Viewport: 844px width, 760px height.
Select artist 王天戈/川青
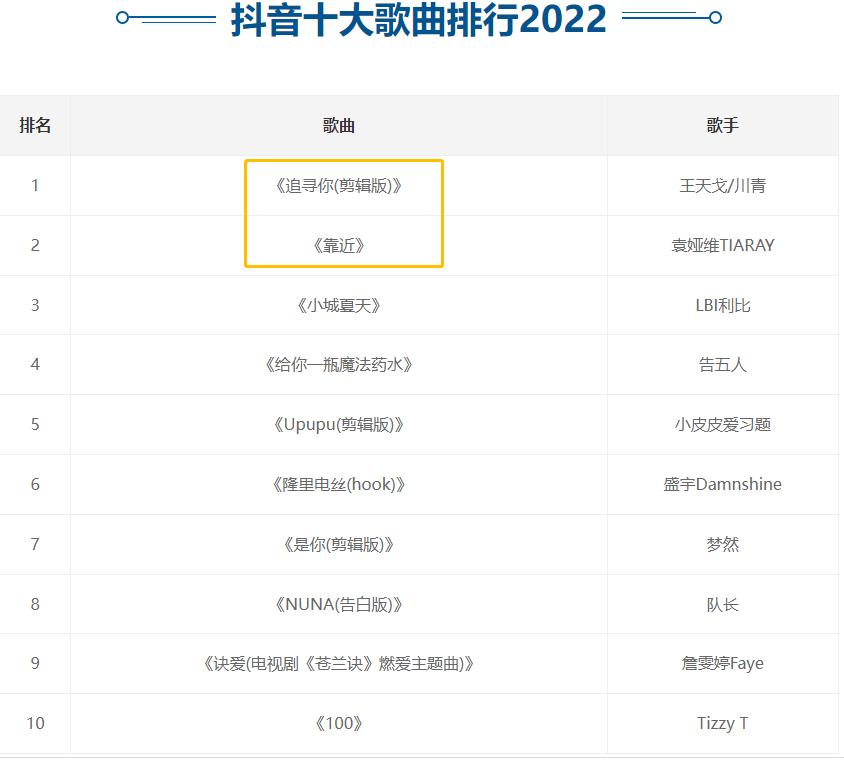[723, 185]
